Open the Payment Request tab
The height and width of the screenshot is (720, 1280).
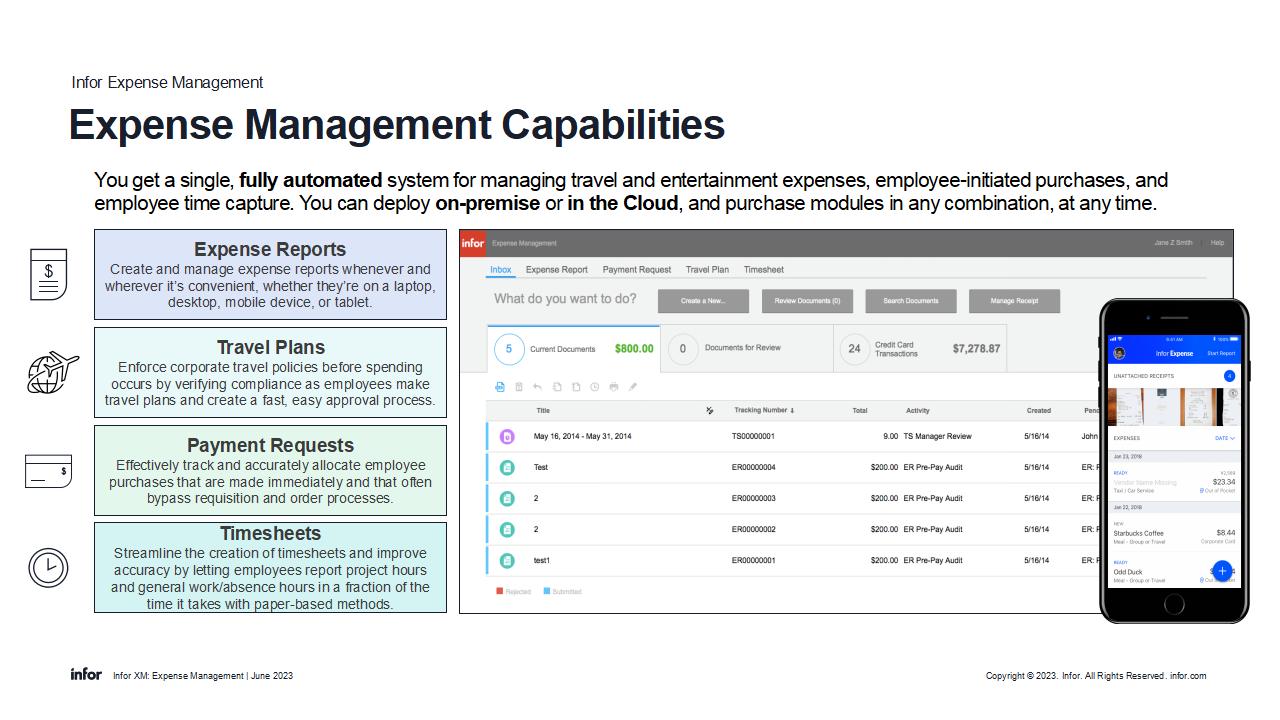point(637,270)
